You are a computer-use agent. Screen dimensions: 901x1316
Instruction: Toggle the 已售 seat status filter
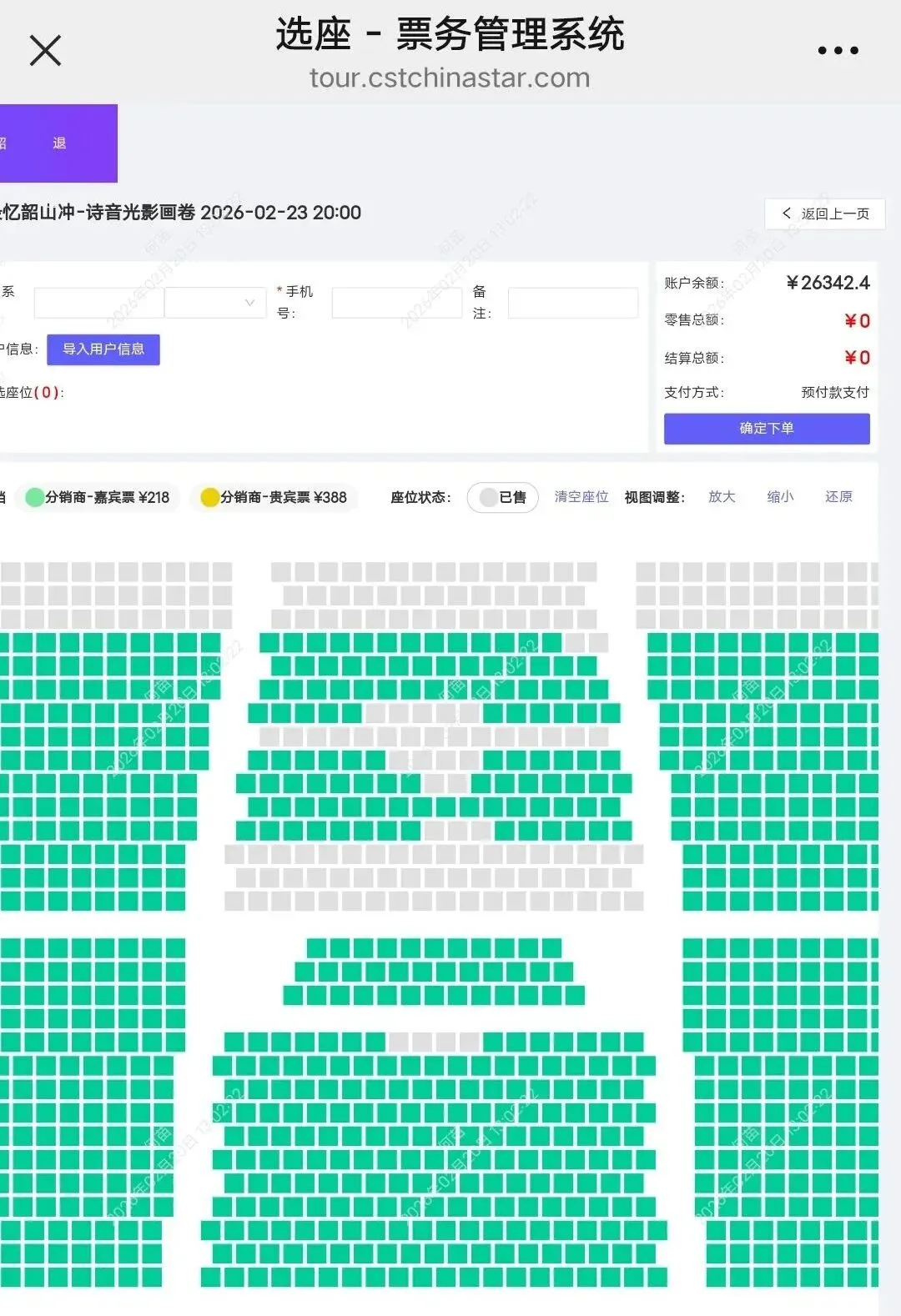coord(503,497)
